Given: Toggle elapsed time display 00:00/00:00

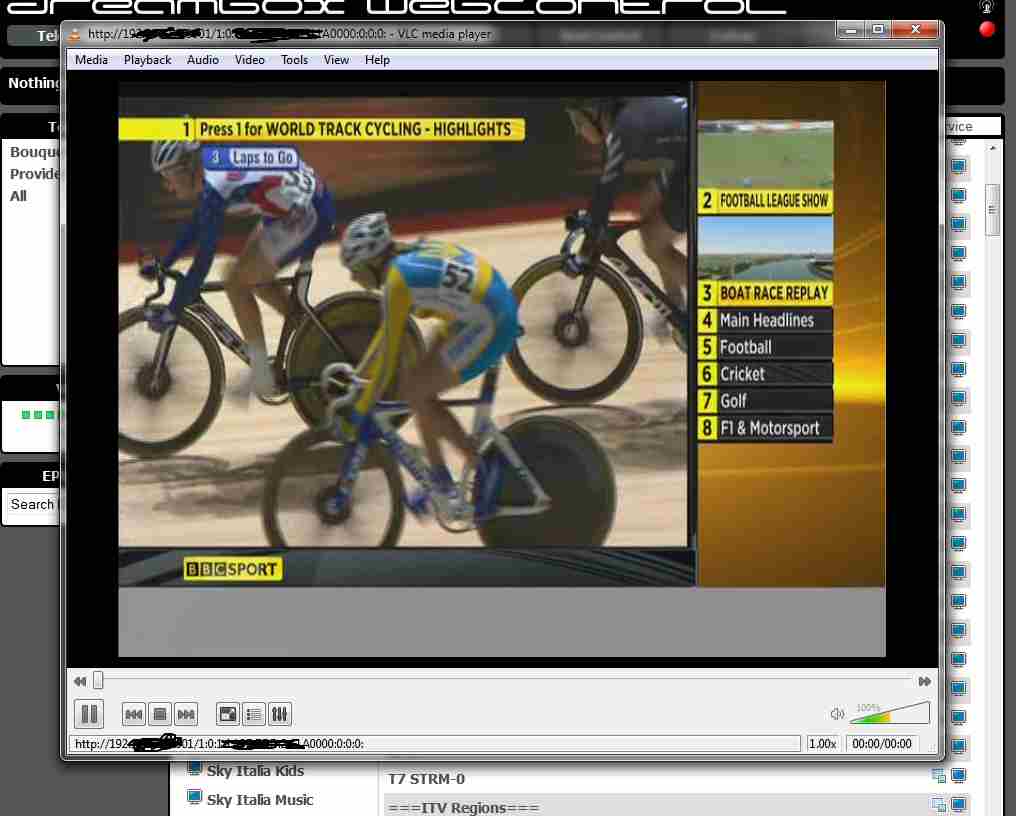Looking at the screenshot, I should tap(881, 743).
